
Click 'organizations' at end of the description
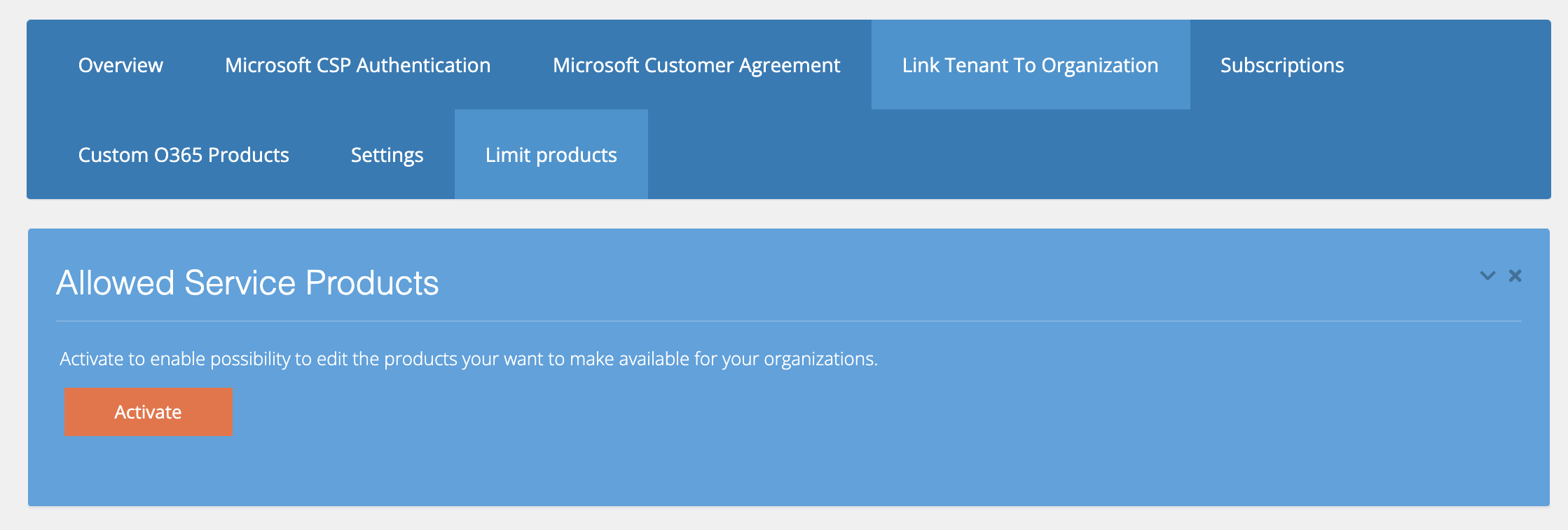(818, 359)
